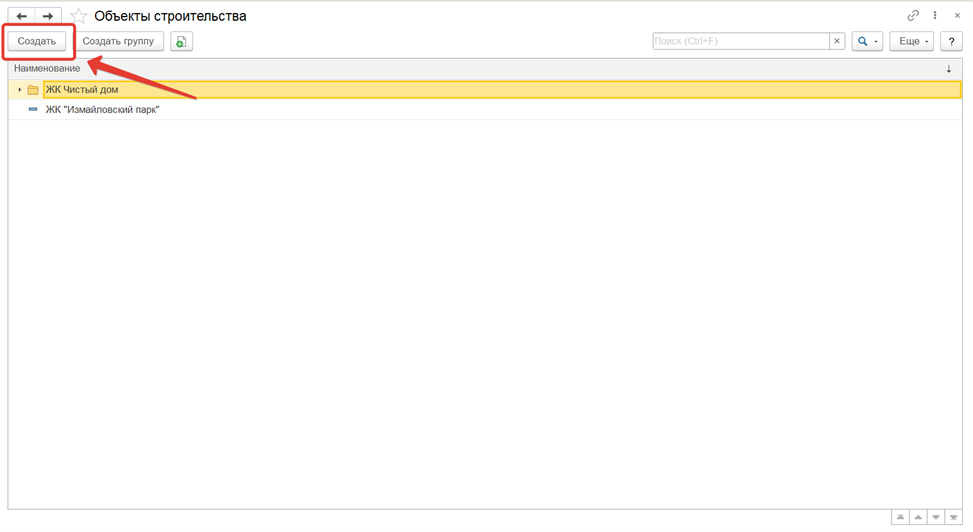Copy the link using the chain icon
Screen dimensions: 973x532
pyautogui.click(x=913, y=16)
